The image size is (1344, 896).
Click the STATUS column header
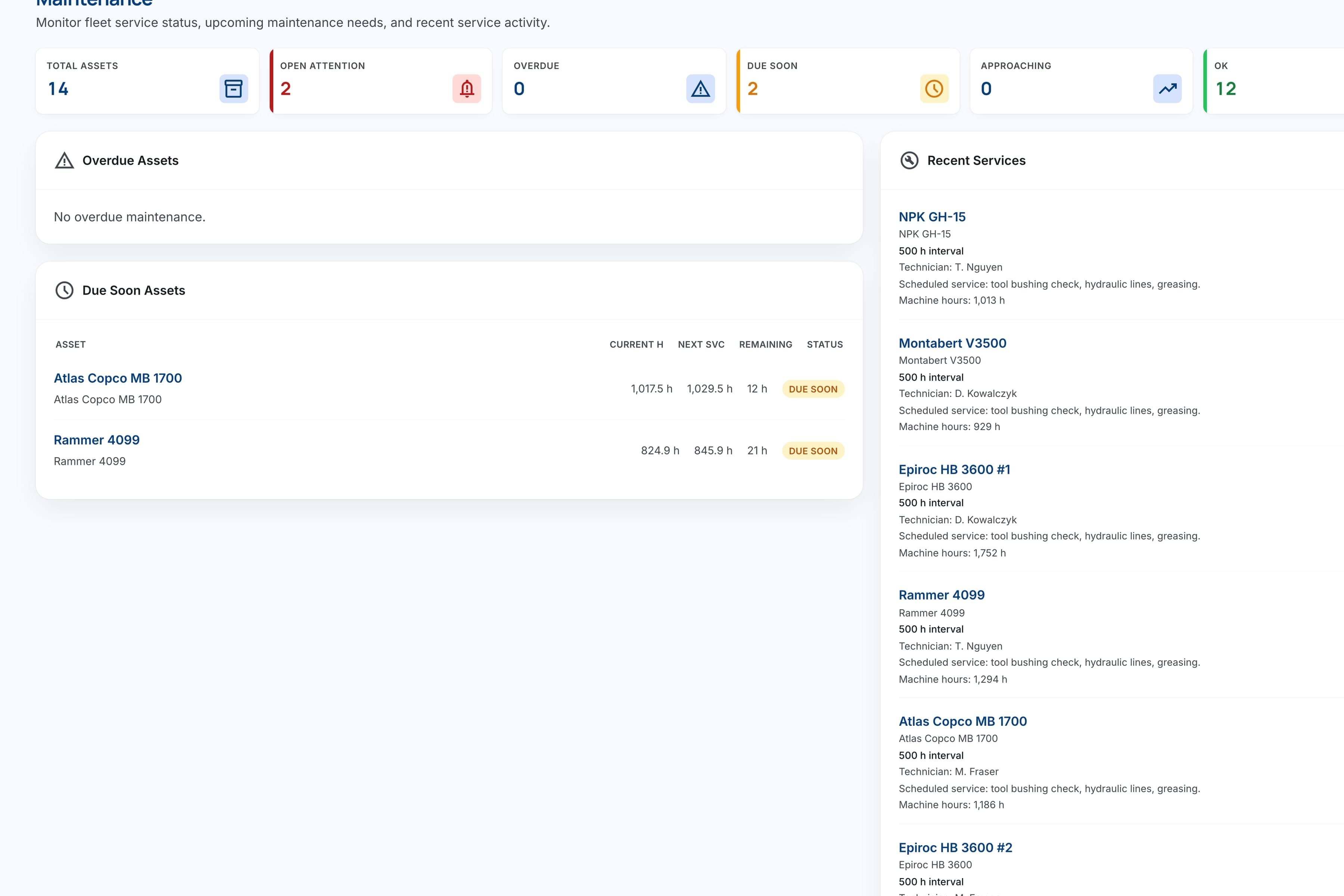click(x=825, y=345)
